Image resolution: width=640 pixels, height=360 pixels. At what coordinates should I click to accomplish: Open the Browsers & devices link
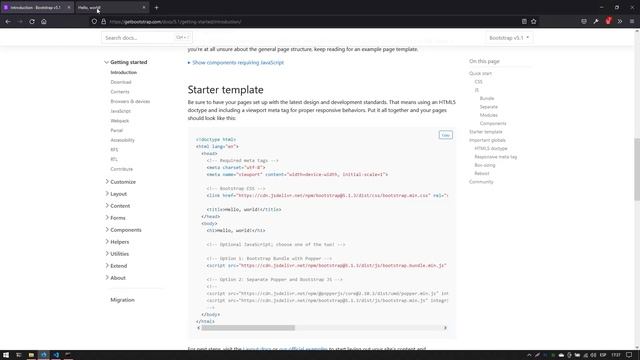coord(130,101)
